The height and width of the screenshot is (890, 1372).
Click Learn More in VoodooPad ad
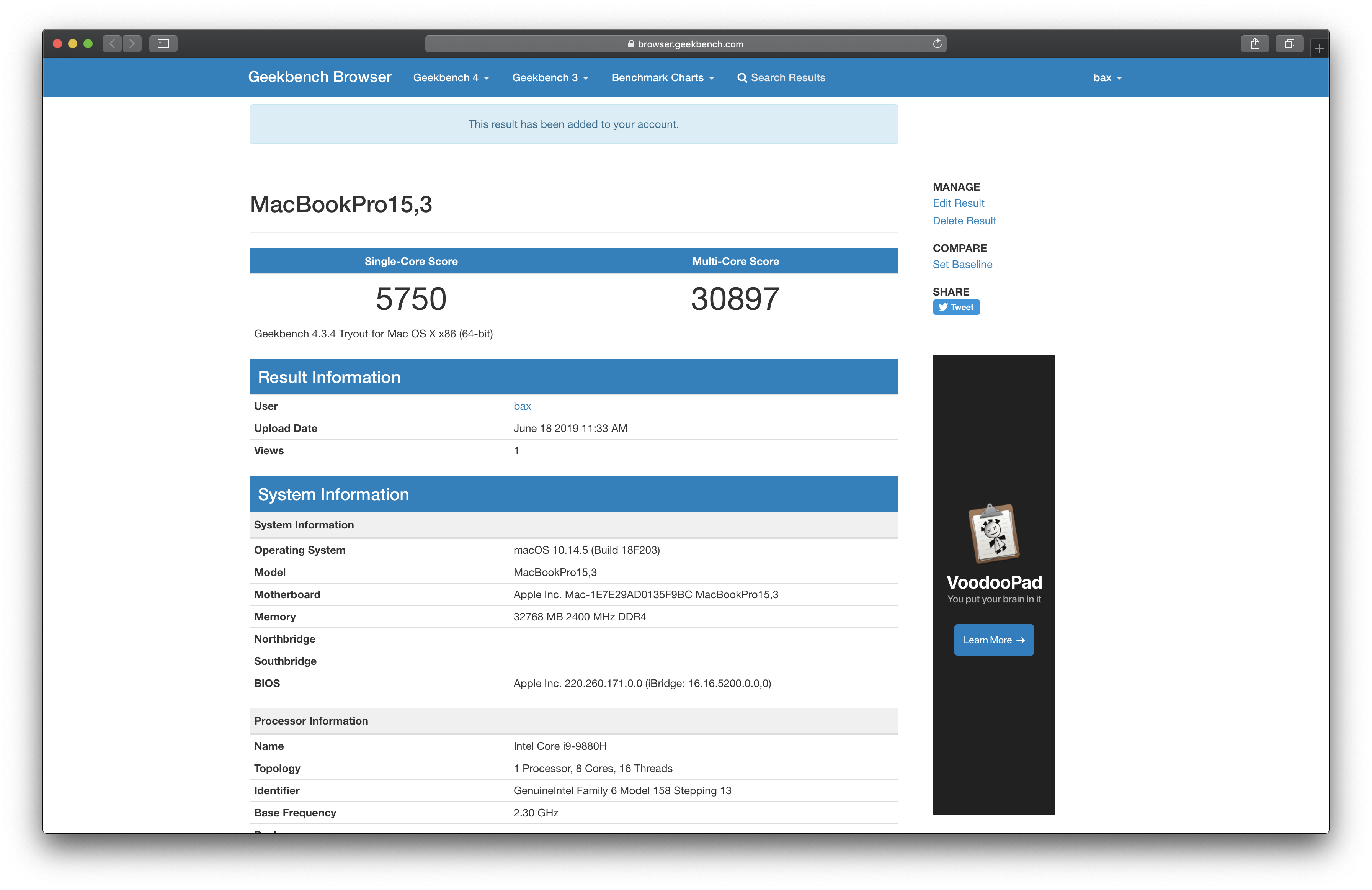point(993,640)
